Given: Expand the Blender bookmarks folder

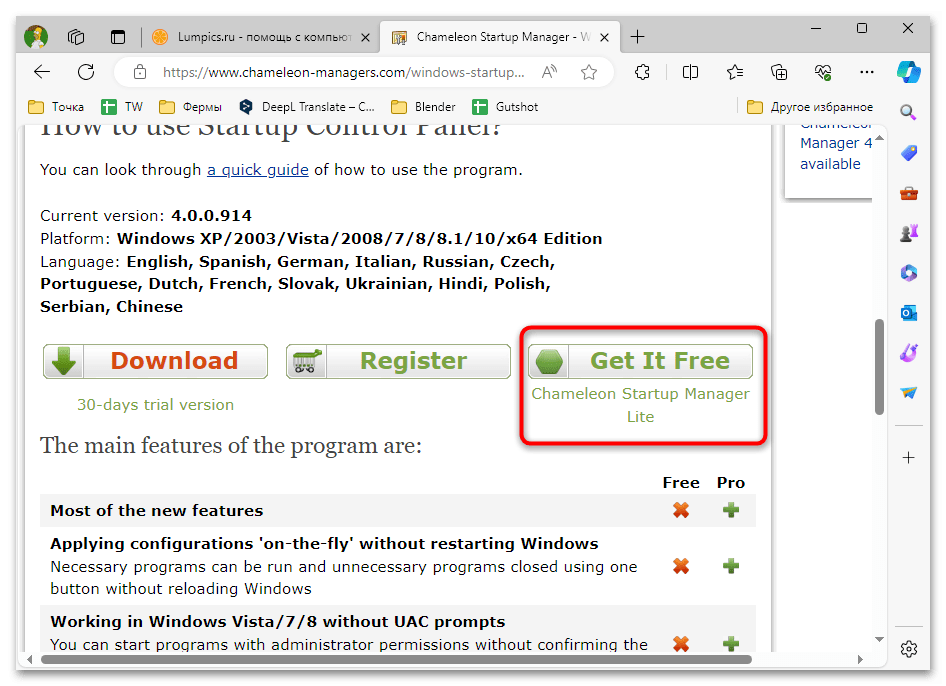Looking at the screenshot, I should pyautogui.click(x=423, y=107).
